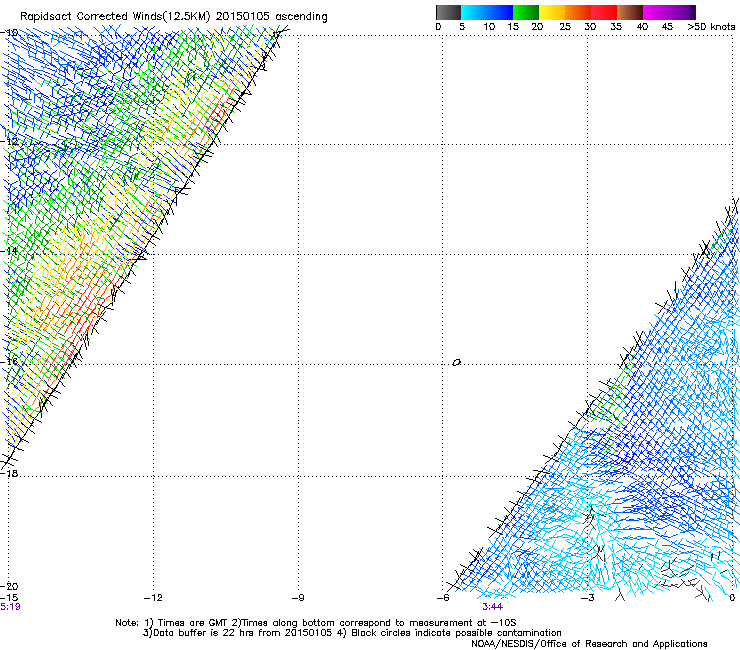Click the 'Rapidsact Corrected Winds(12.5KM)' title text

pyautogui.click(x=115, y=17)
